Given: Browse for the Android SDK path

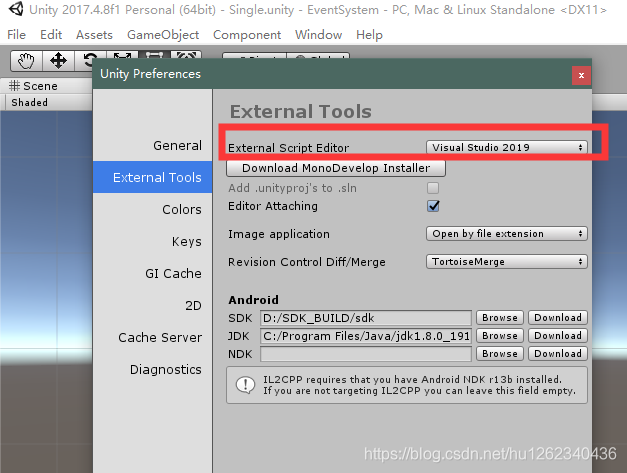Looking at the screenshot, I should pos(500,317).
